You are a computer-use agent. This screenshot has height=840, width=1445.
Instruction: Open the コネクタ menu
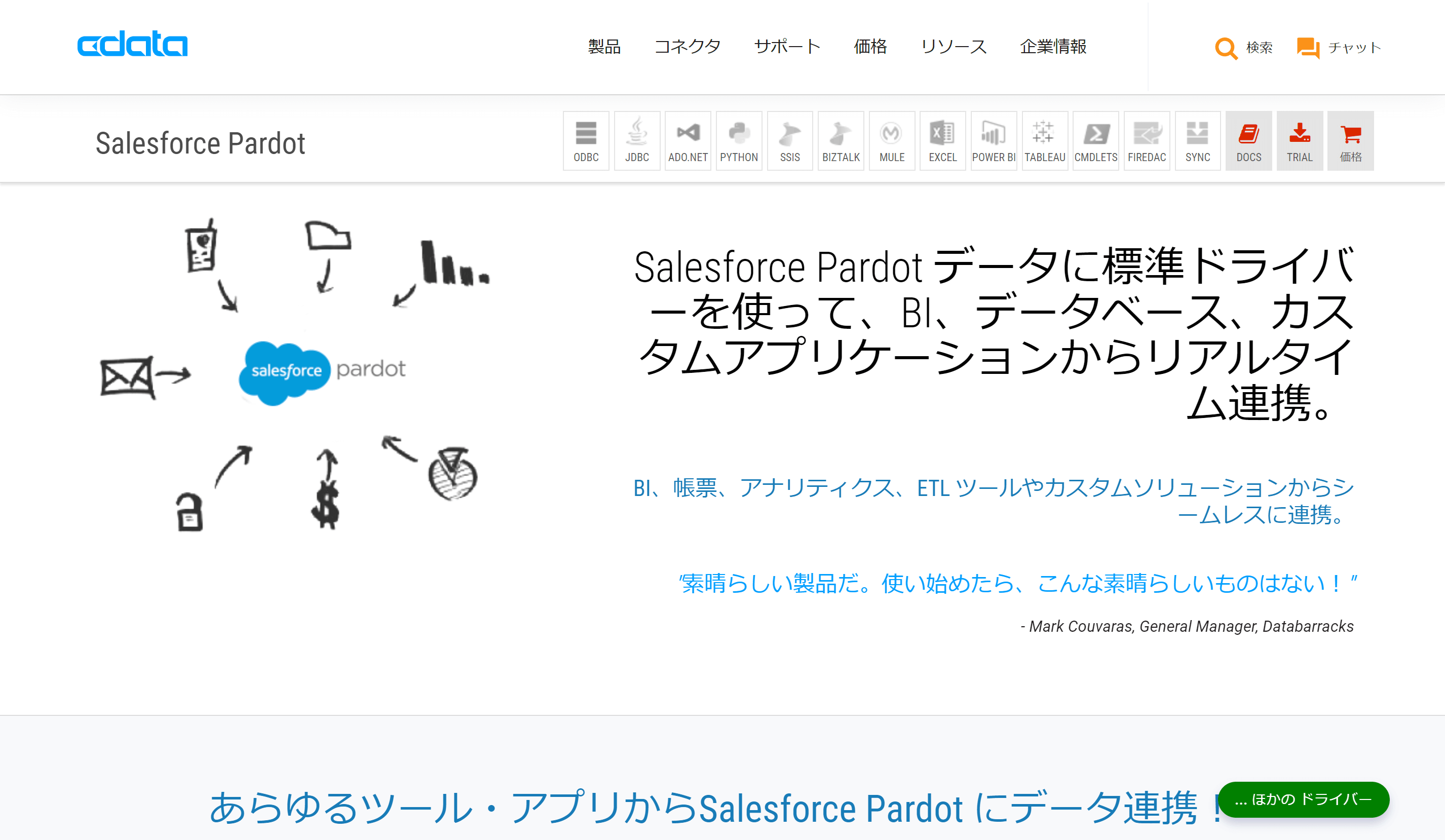coord(689,48)
